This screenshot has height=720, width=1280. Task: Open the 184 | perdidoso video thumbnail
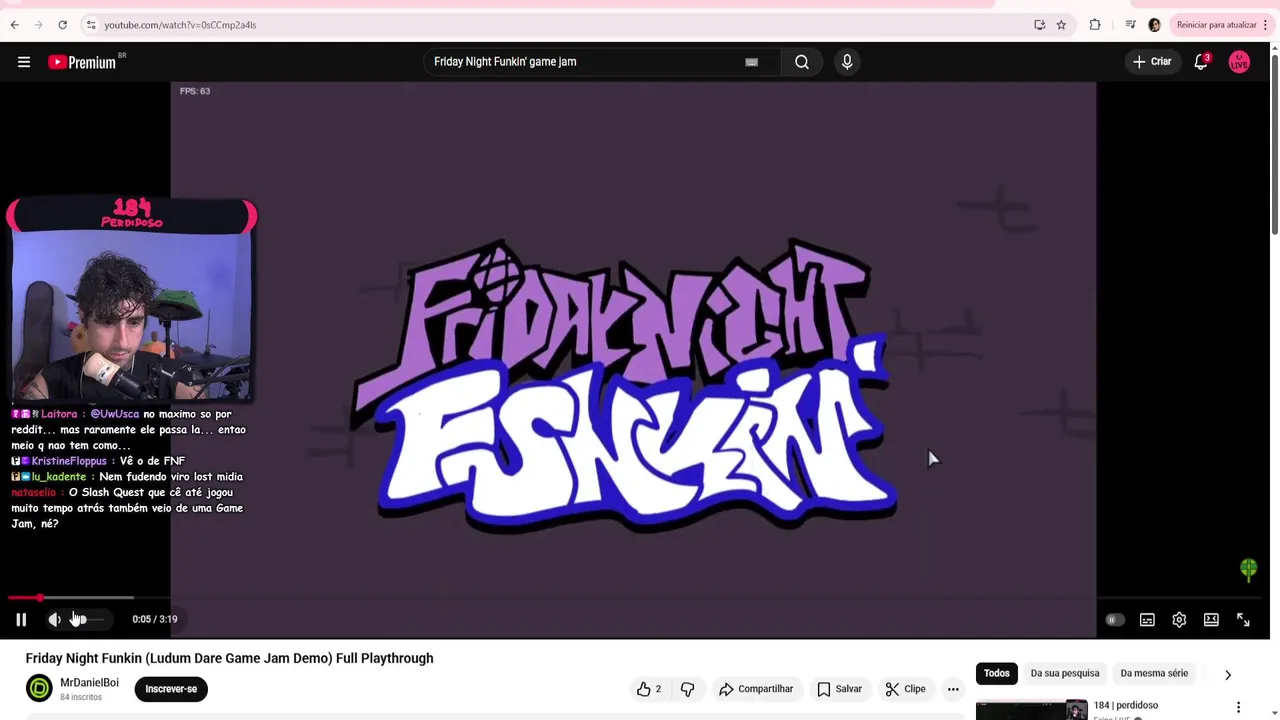click(x=1032, y=709)
